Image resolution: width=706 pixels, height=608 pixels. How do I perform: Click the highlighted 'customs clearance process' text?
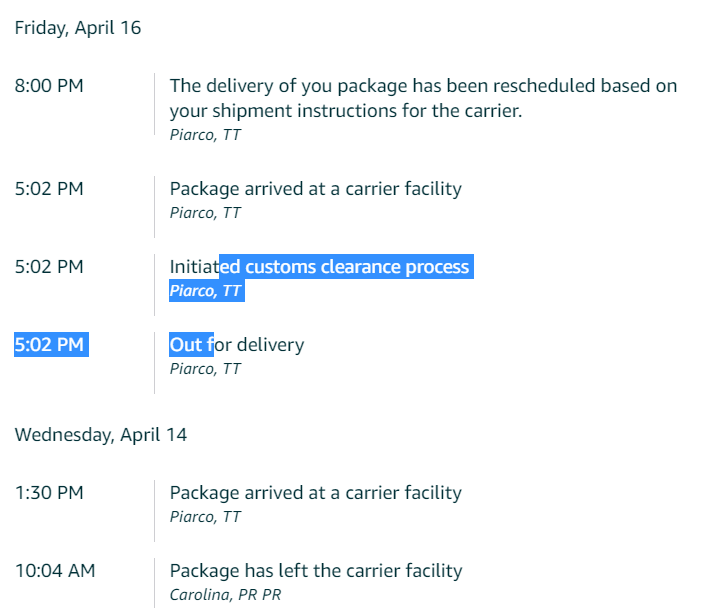pyautogui.click(x=357, y=267)
